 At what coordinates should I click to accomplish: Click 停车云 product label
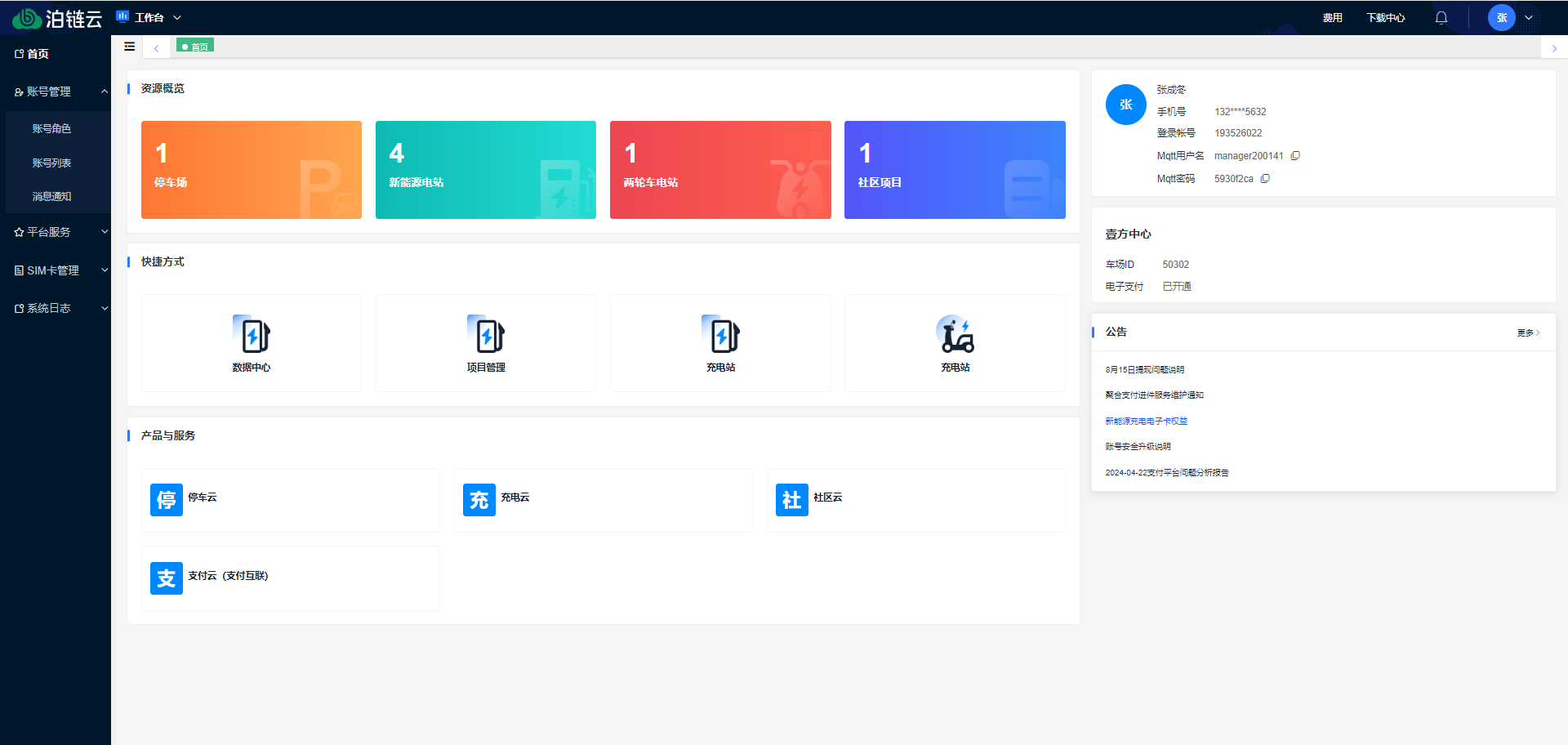[203, 497]
